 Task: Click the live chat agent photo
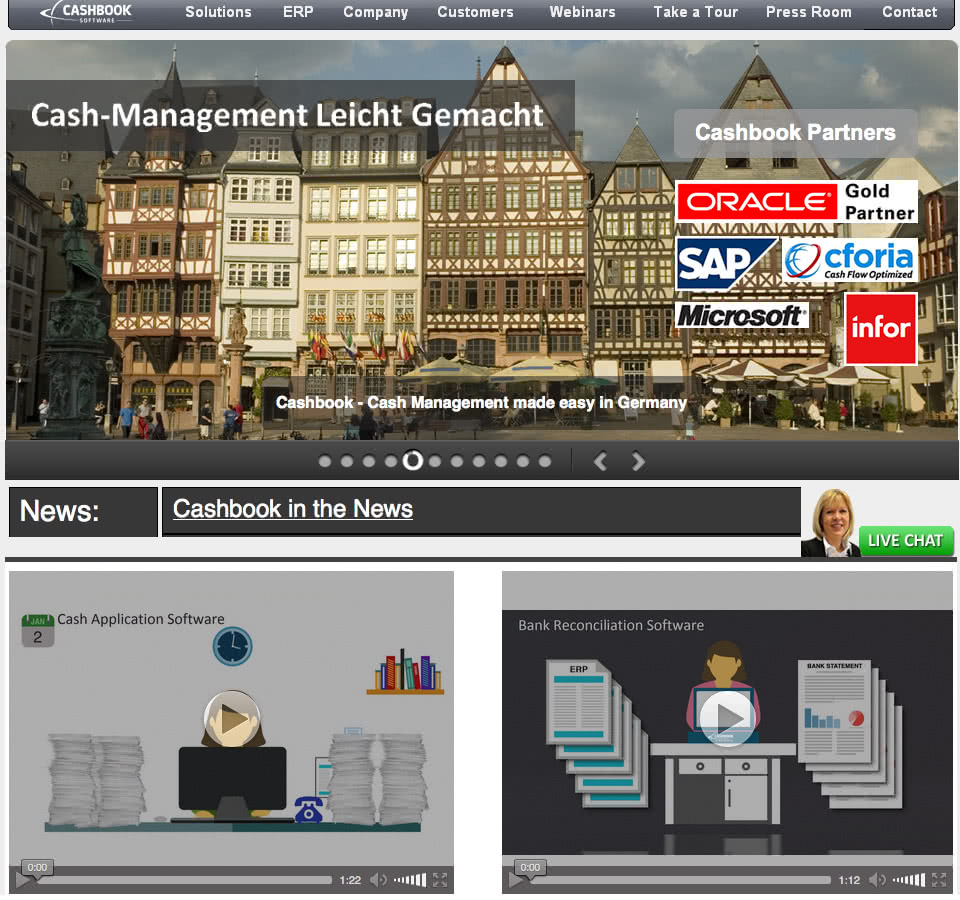tap(831, 523)
